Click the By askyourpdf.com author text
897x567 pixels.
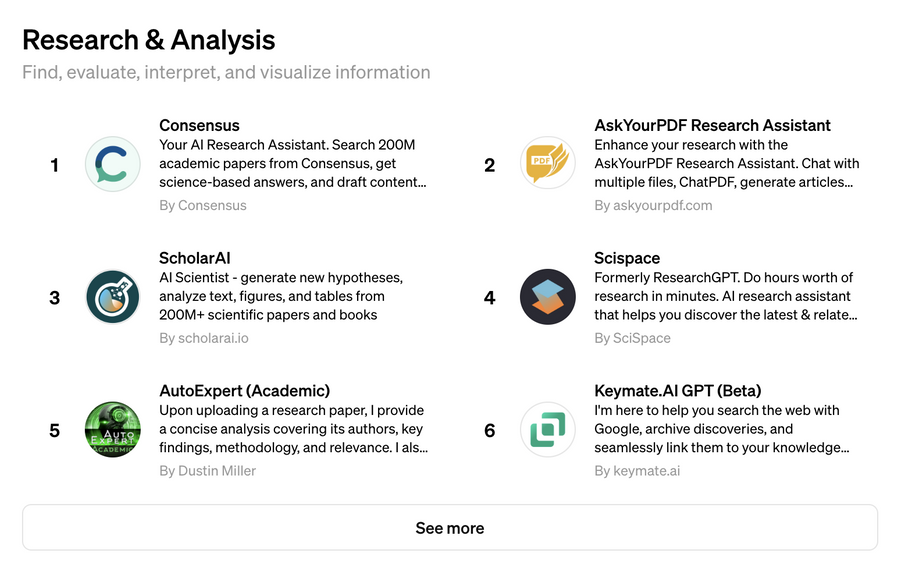pos(653,205)
